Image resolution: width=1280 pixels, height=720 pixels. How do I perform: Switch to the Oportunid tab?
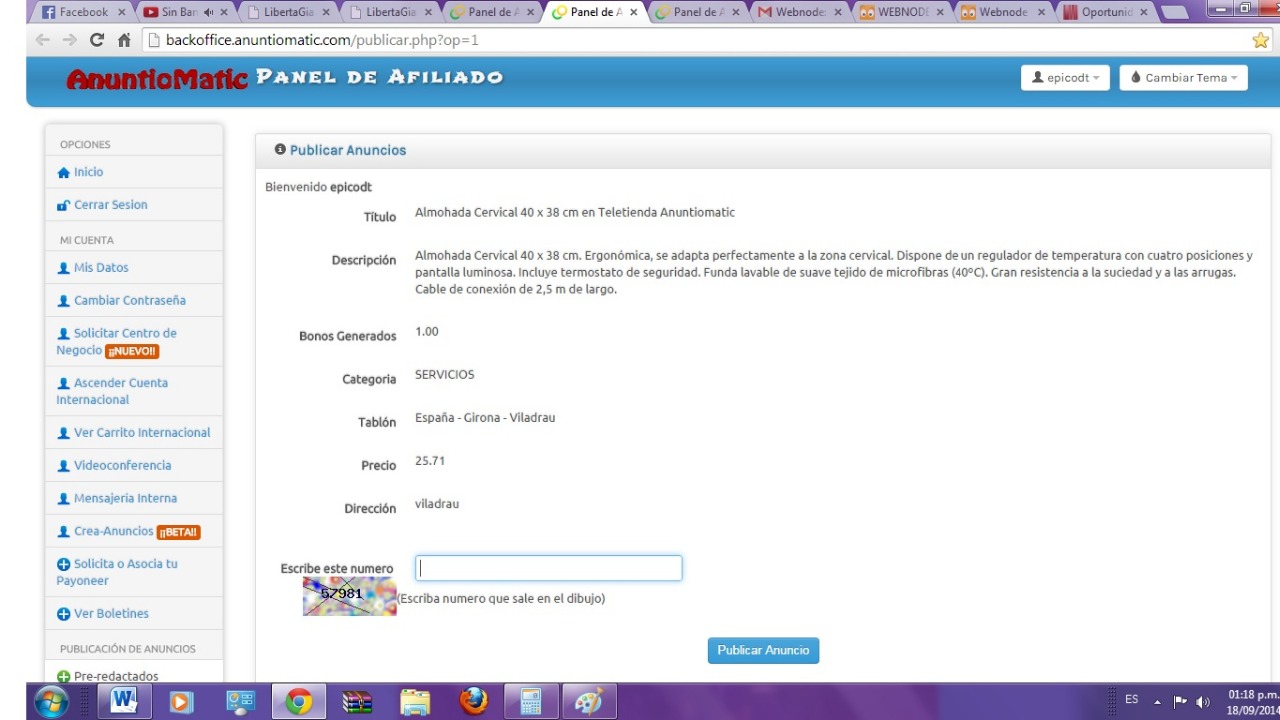pos(1106,12)
